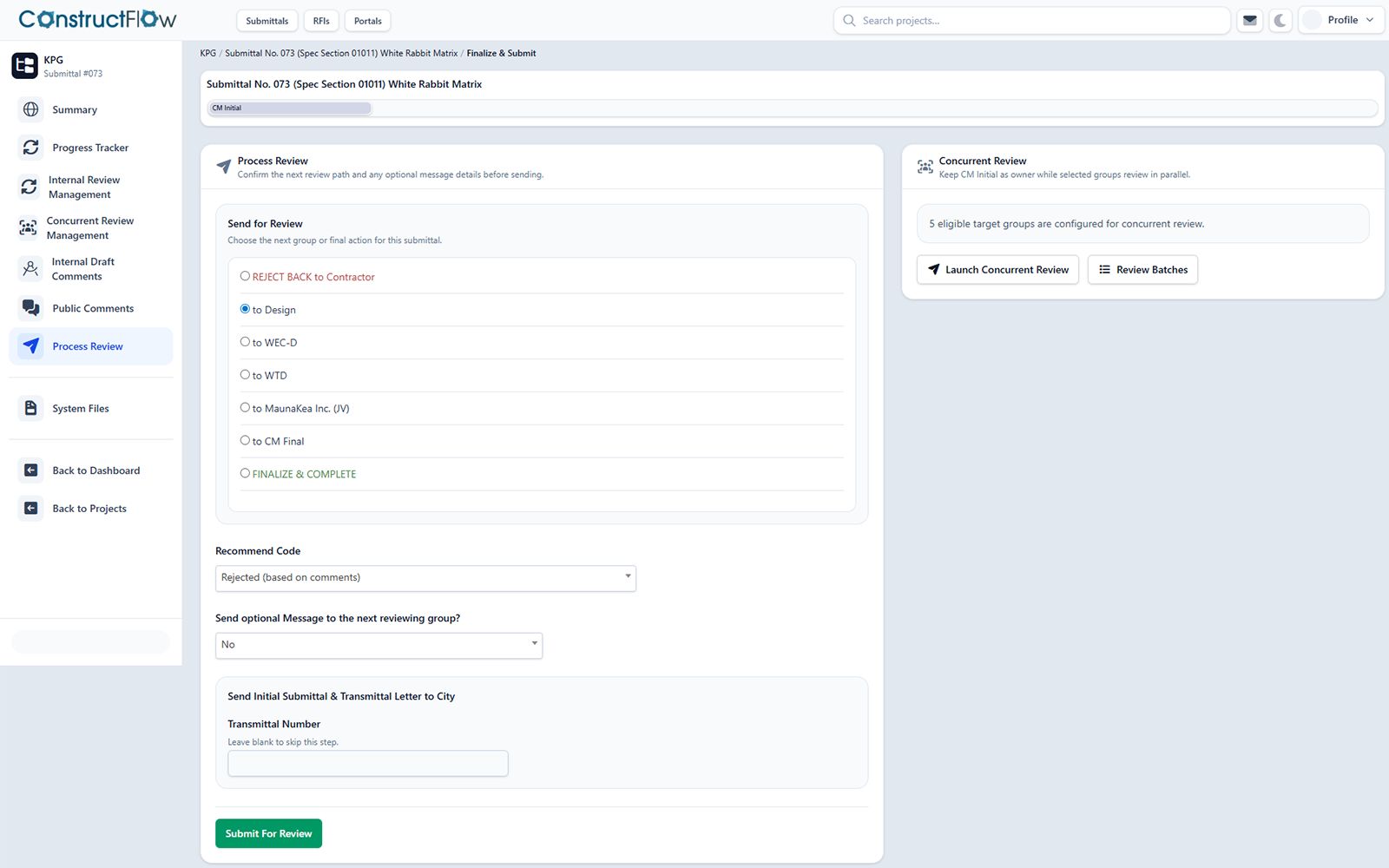Viewport: 1389px width, 868px height.
Task: Click Review Batches button
Action: [1142, 270]
